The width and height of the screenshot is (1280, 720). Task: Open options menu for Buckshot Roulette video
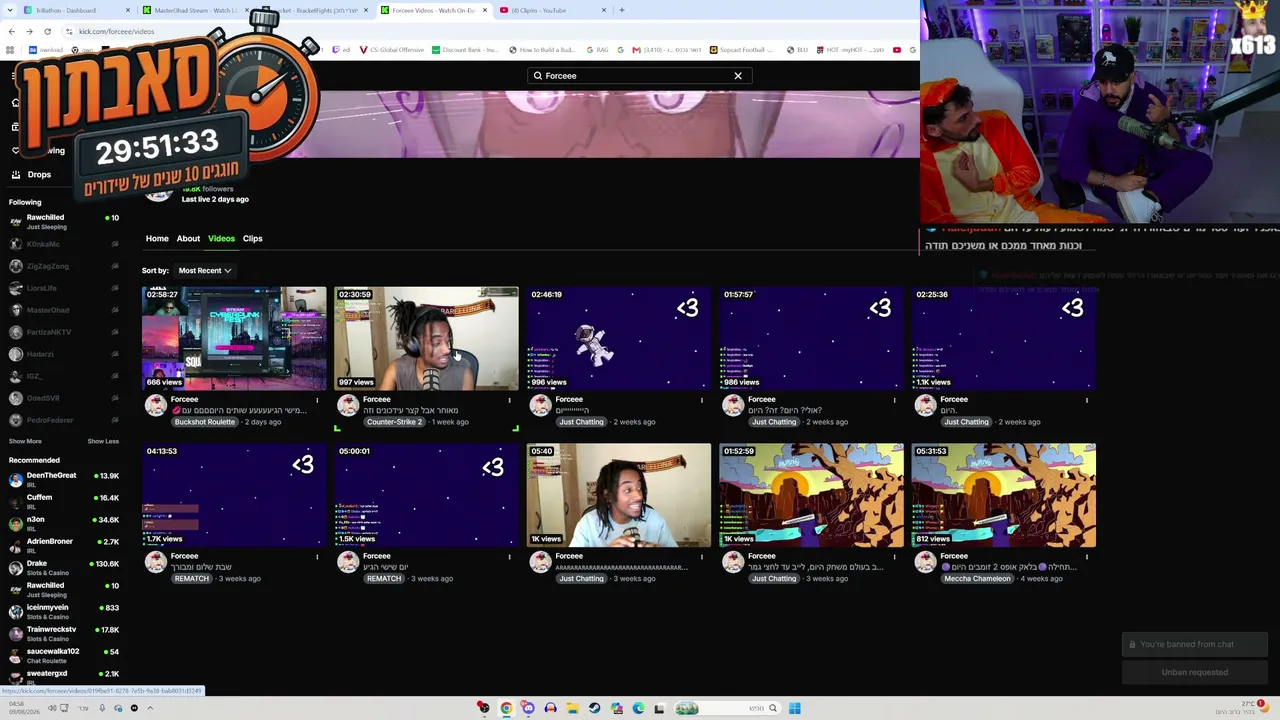(317, 400)
